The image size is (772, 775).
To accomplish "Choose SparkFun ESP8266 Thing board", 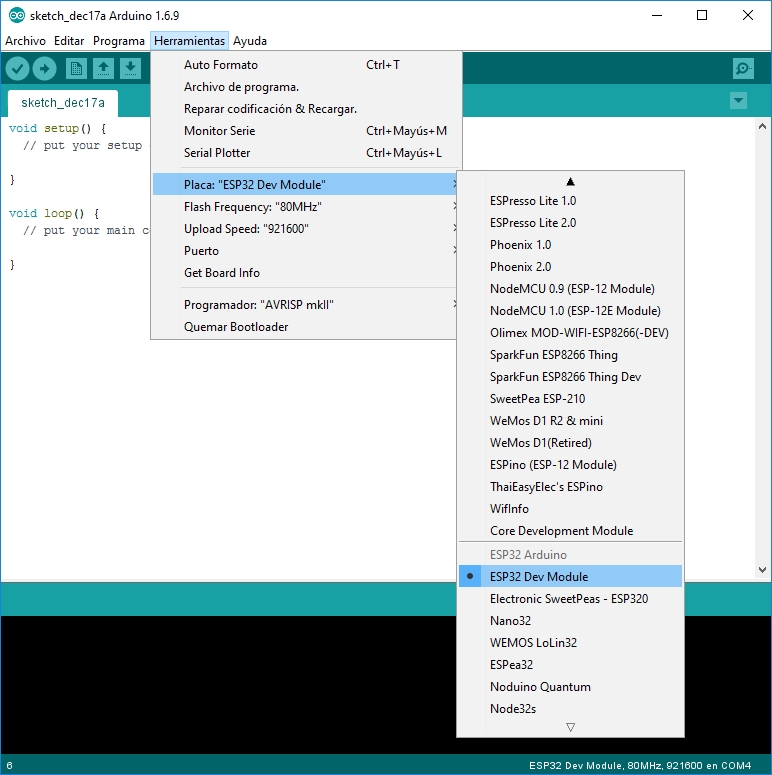I will tap(570, 355).
